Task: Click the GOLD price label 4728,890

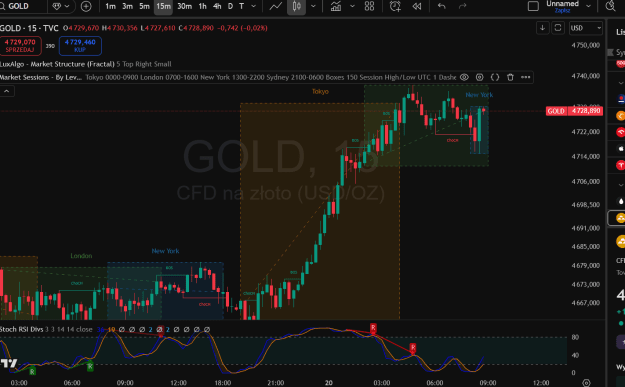Action: point(574,111)
